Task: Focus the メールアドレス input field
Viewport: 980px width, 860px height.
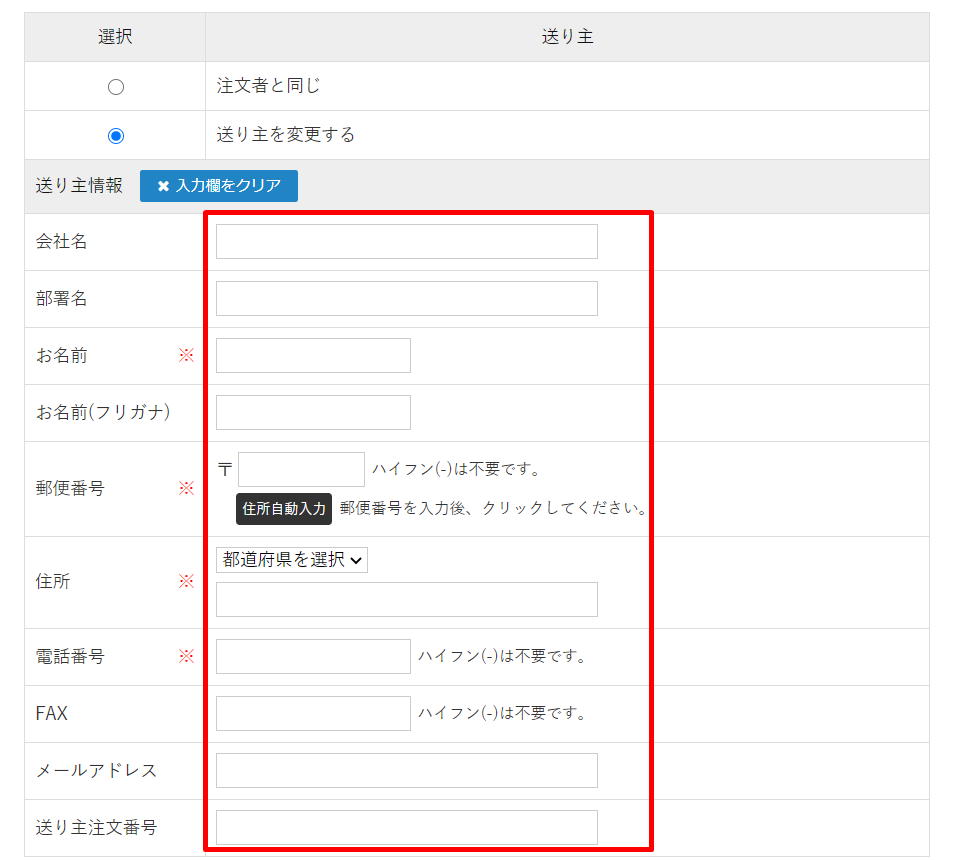Action: coord(406,771)
